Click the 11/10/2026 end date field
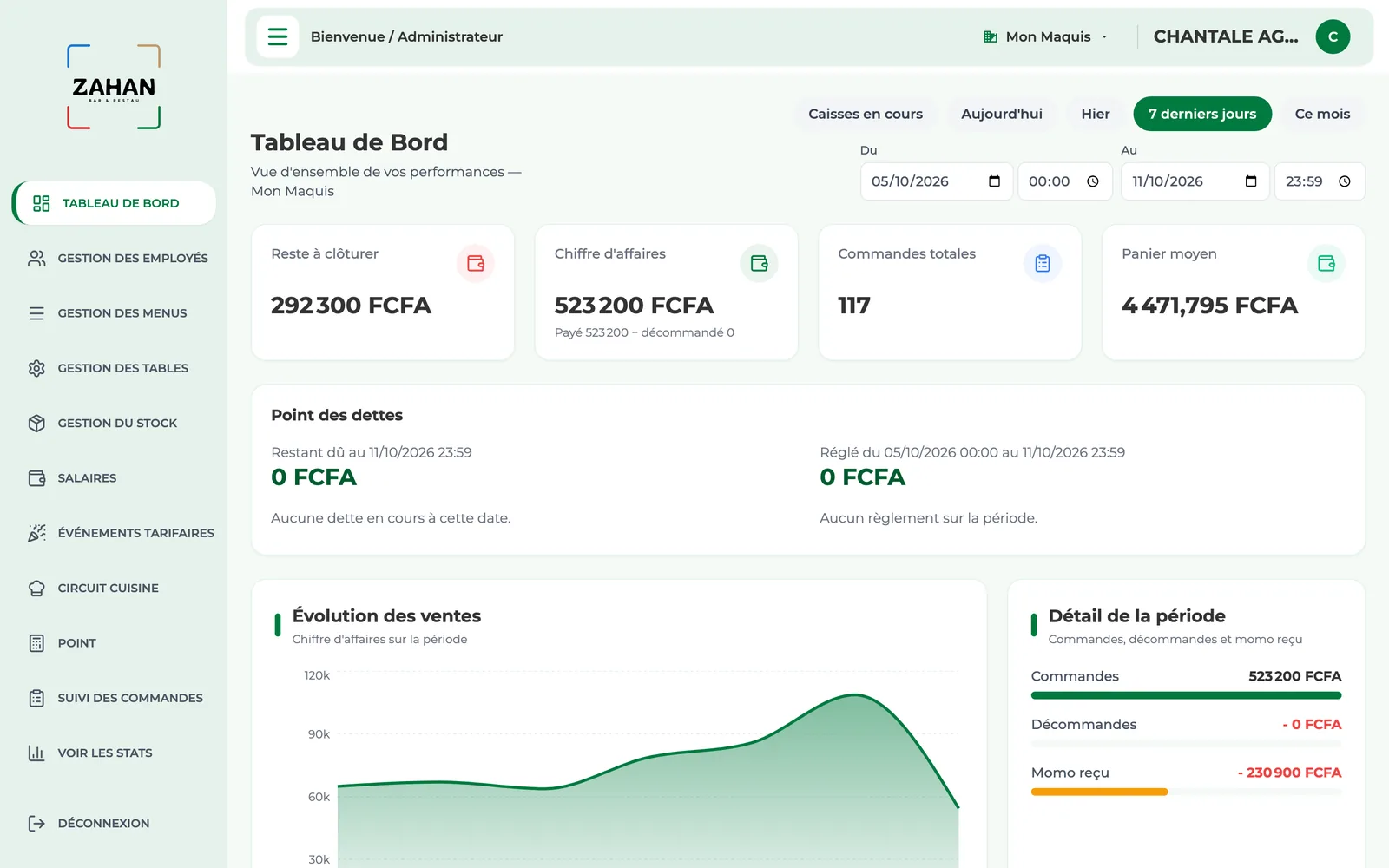This screenshot has width=1389, height=868. [1195, 181]
